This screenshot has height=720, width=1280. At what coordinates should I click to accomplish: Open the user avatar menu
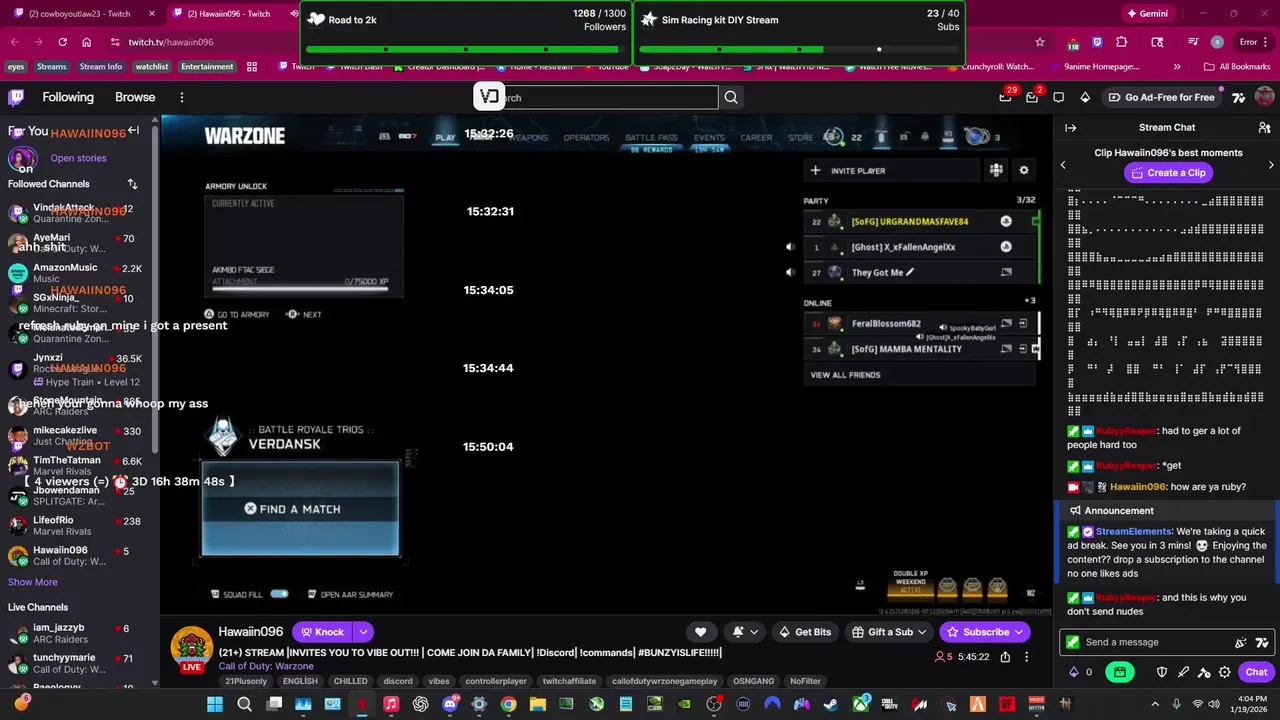(x=1264, y=97)
